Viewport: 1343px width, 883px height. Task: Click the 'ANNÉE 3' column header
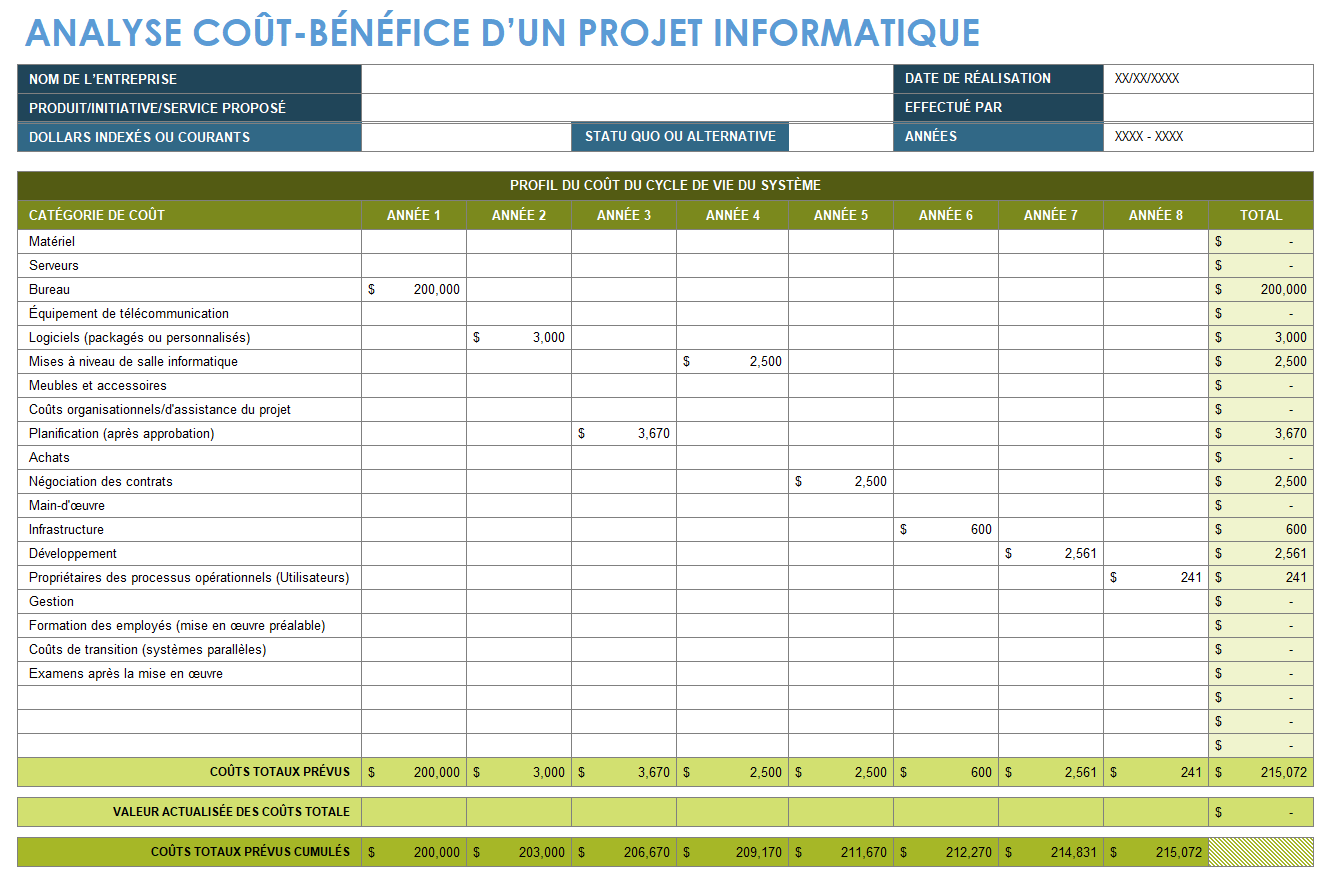coord(624,215)
